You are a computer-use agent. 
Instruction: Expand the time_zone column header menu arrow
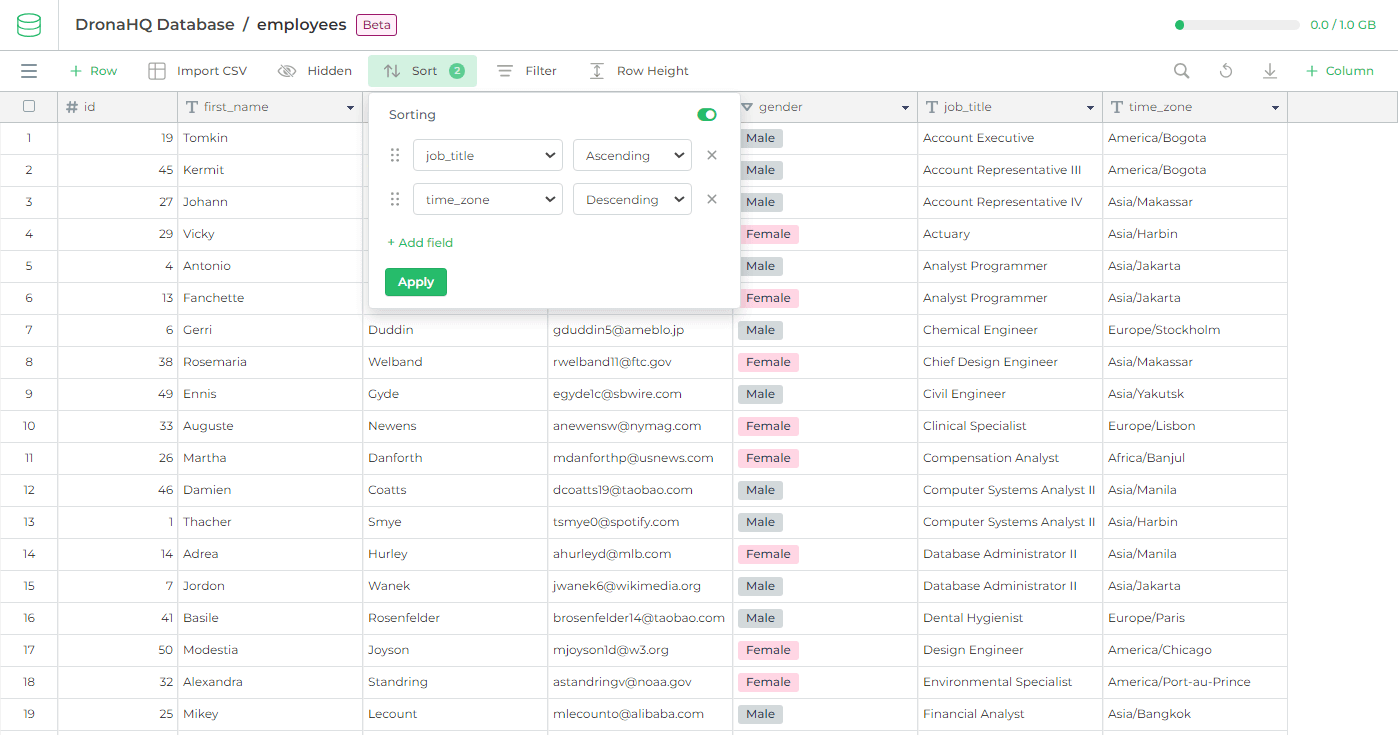pos(1275,108)
